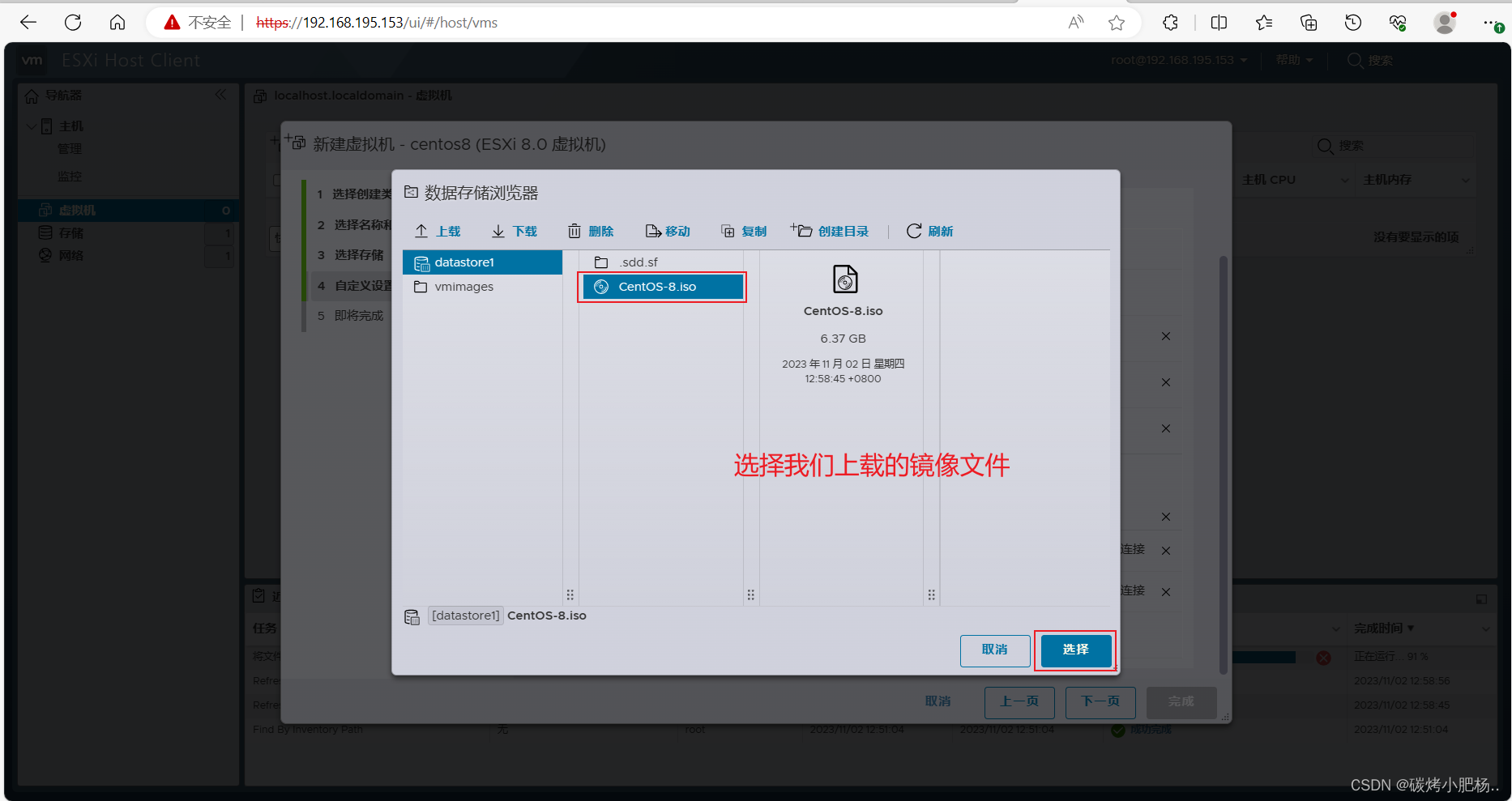Click the browser profile avatar

tap(1445, 23)
